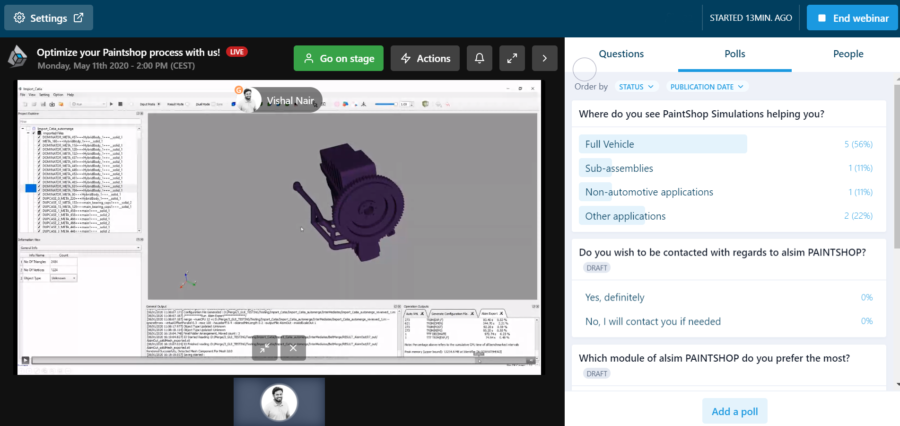This screenshot has width=900, height=426.
Task: Click the Vishal Nair presenter name label
Action: point(289,100)
